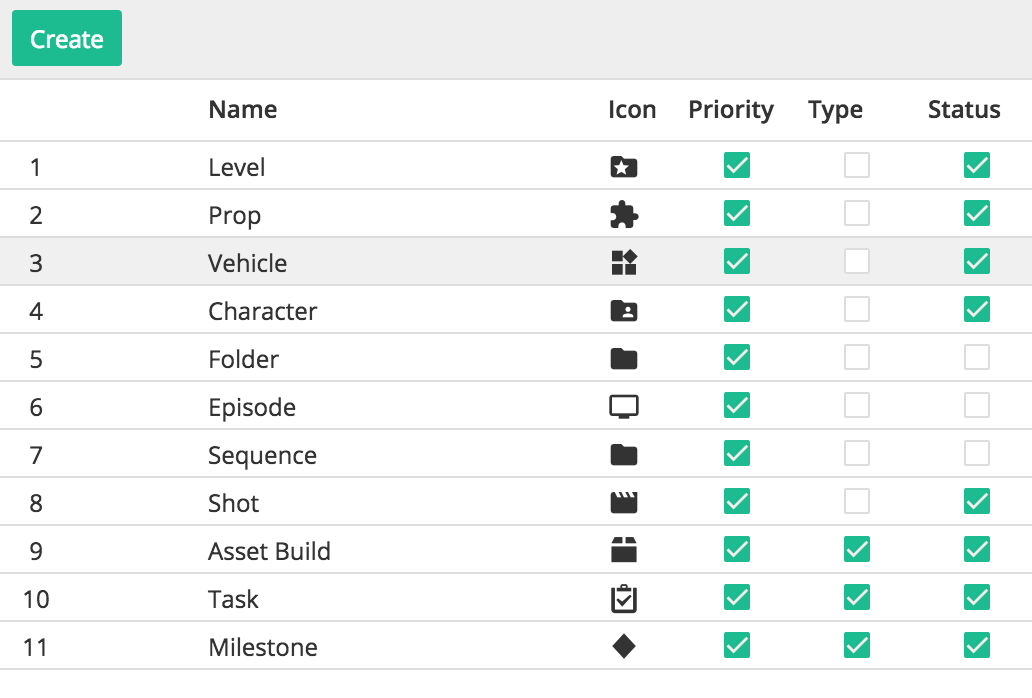This screenshot has width=1032, height=698.
Task: Click the Name column header
Action: (x=242, y=110)
